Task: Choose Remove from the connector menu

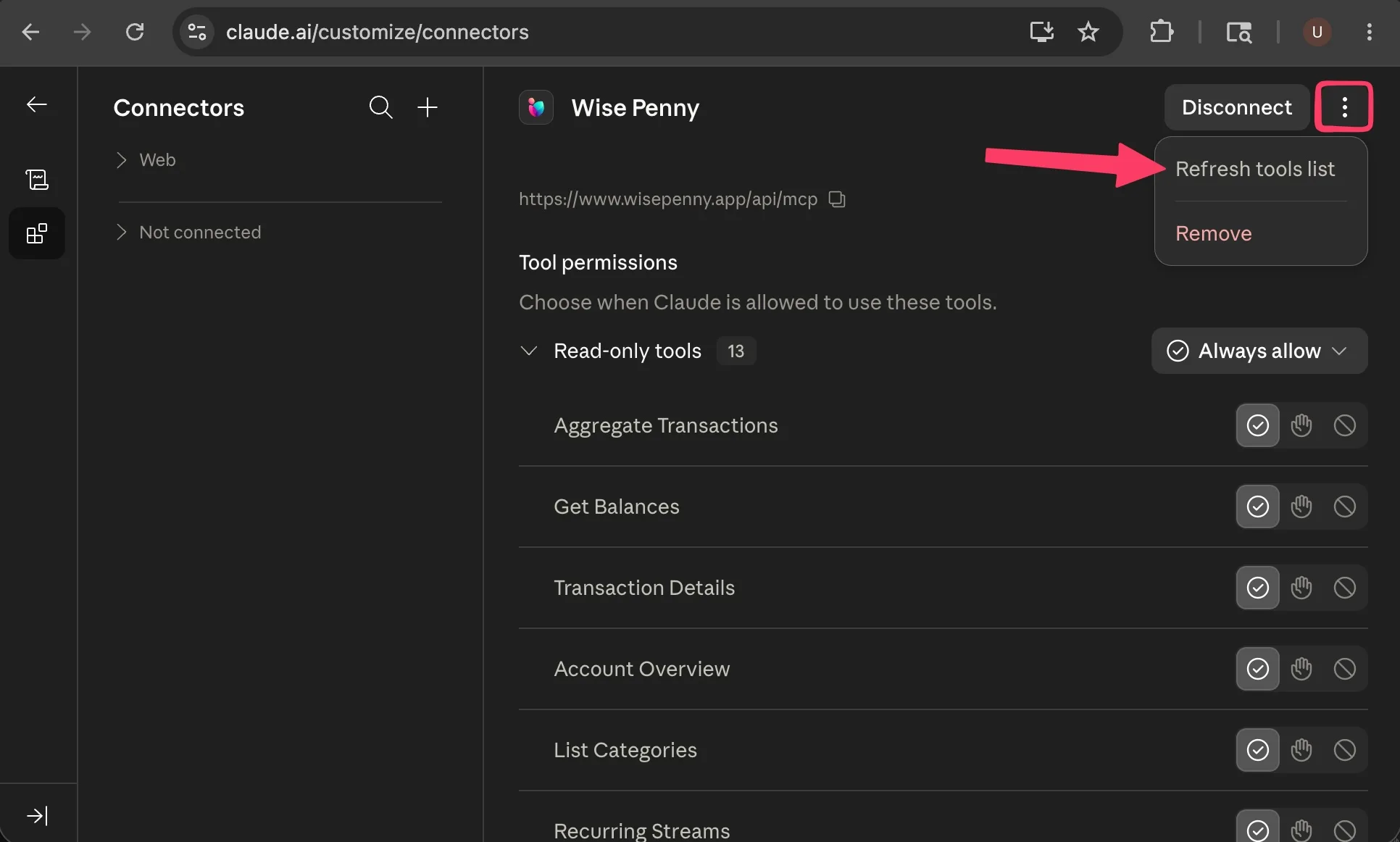Action: [1213, 233]
